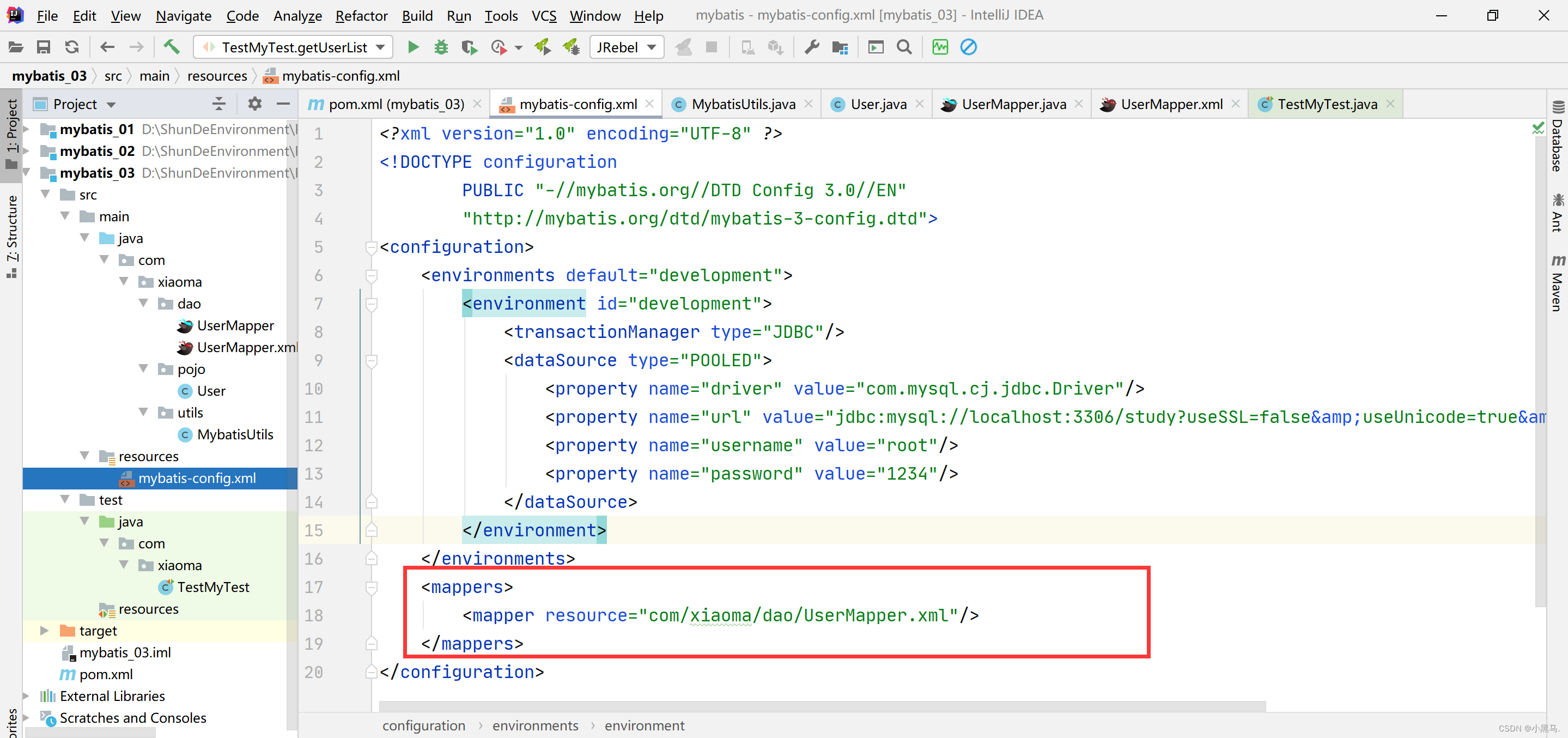1568x738 pixels.
Task: Switch to MybatisUtils.java tab
Action: tap(743, 104)
